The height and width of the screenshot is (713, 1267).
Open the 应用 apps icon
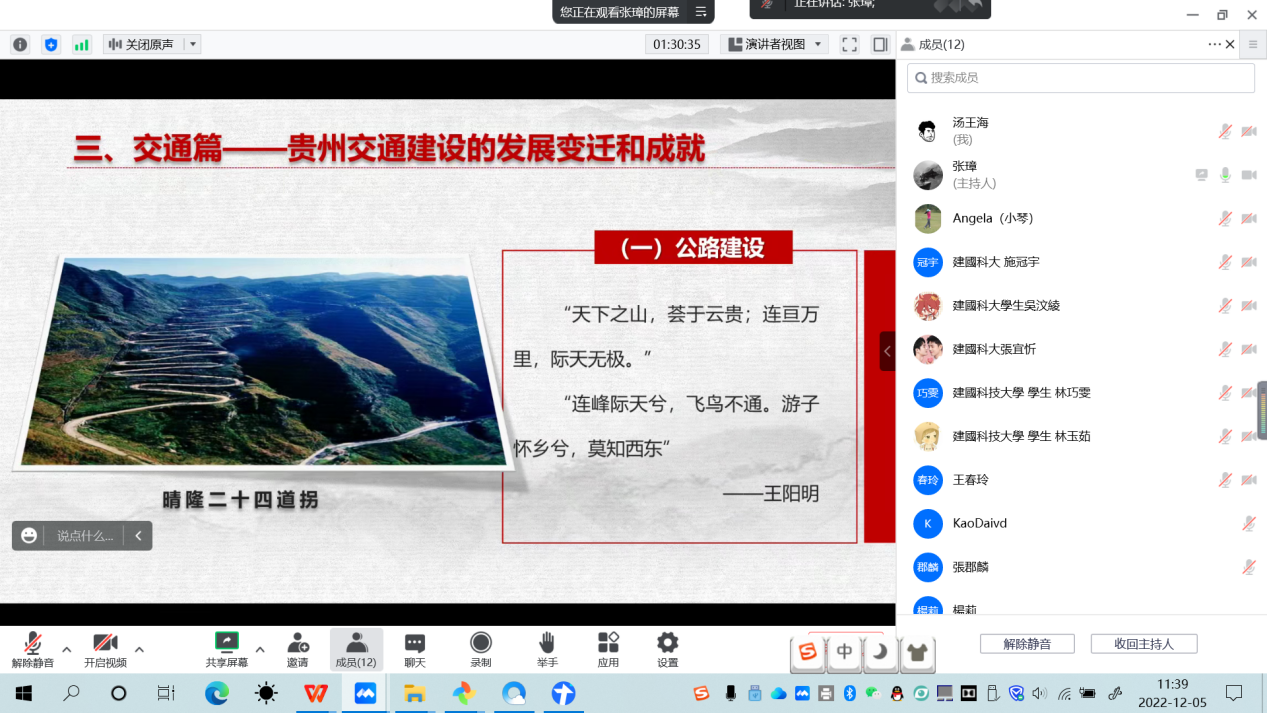pos(608,648)
